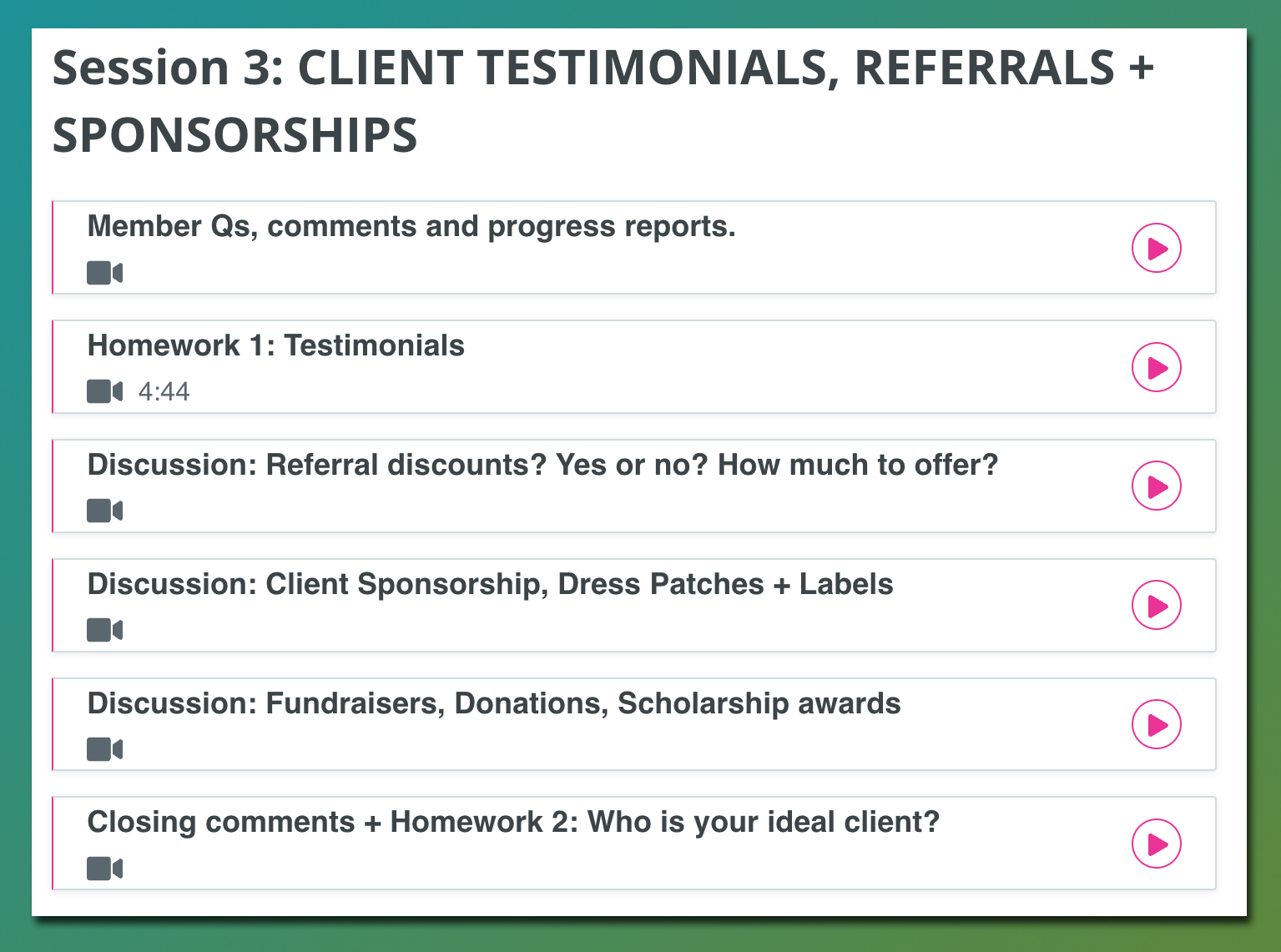Click the video camera icon under Homework 1: Testimonials

point(104,391)
